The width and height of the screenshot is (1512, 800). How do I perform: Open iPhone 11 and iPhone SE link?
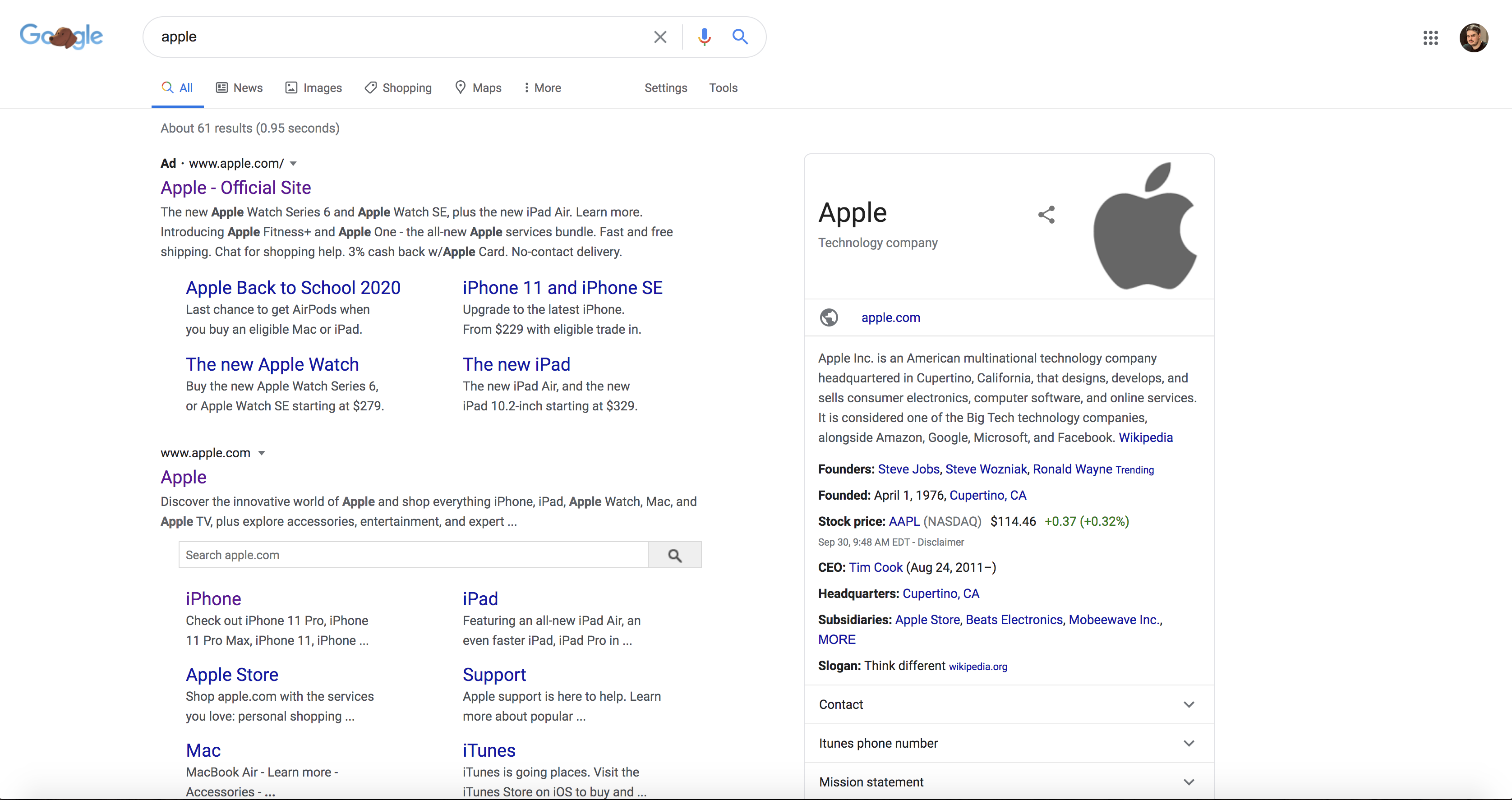562,288
